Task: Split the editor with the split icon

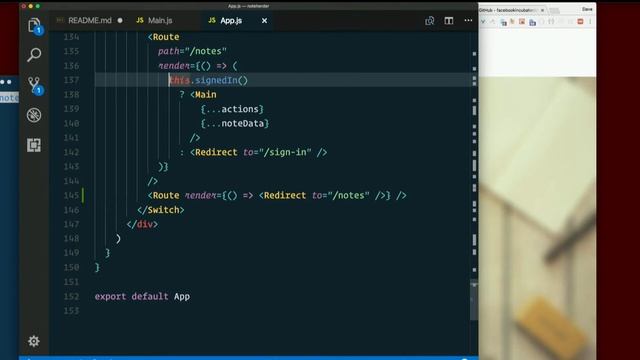Action: tap(449, 21)
